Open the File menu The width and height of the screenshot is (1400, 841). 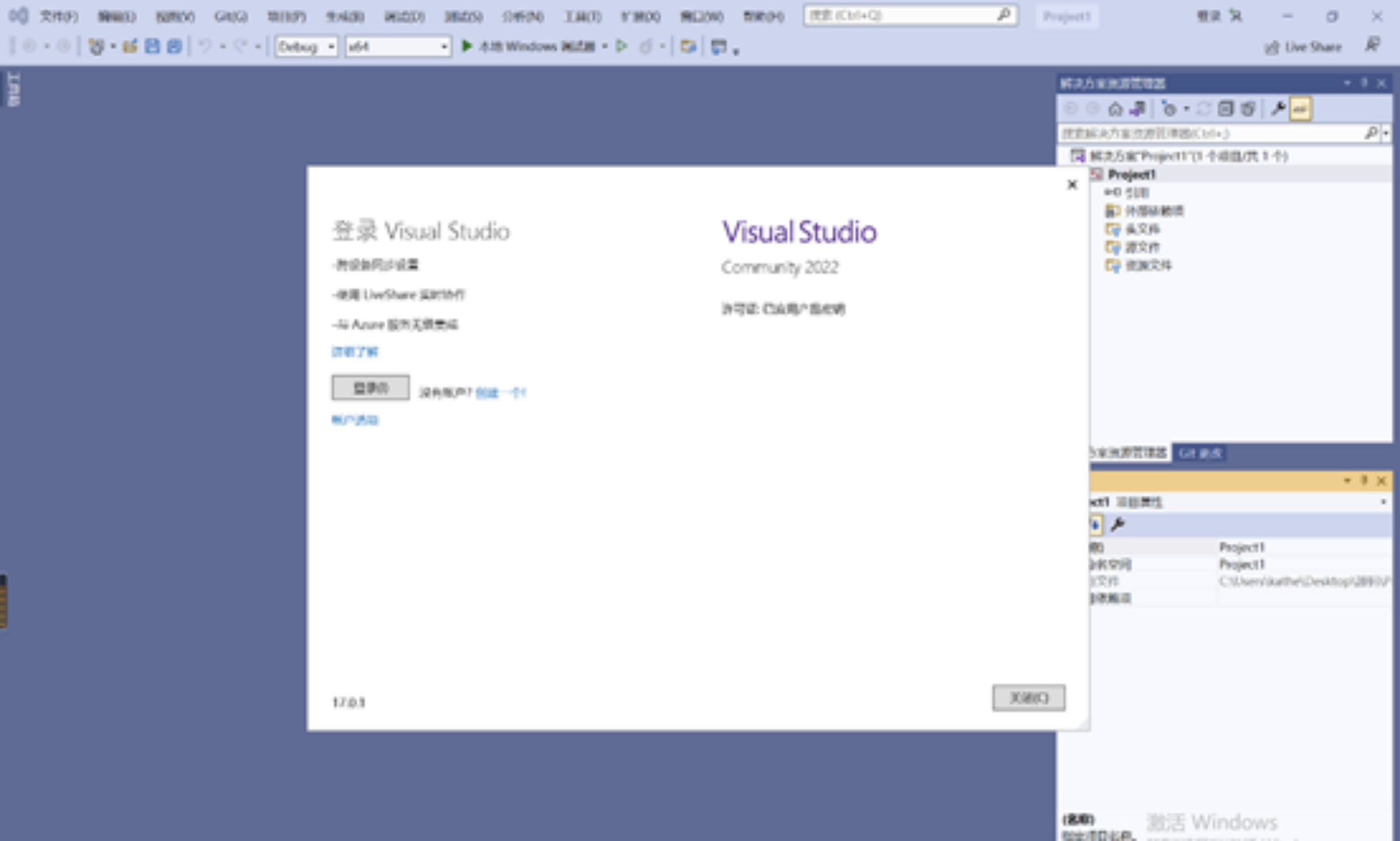pos(58,16)
